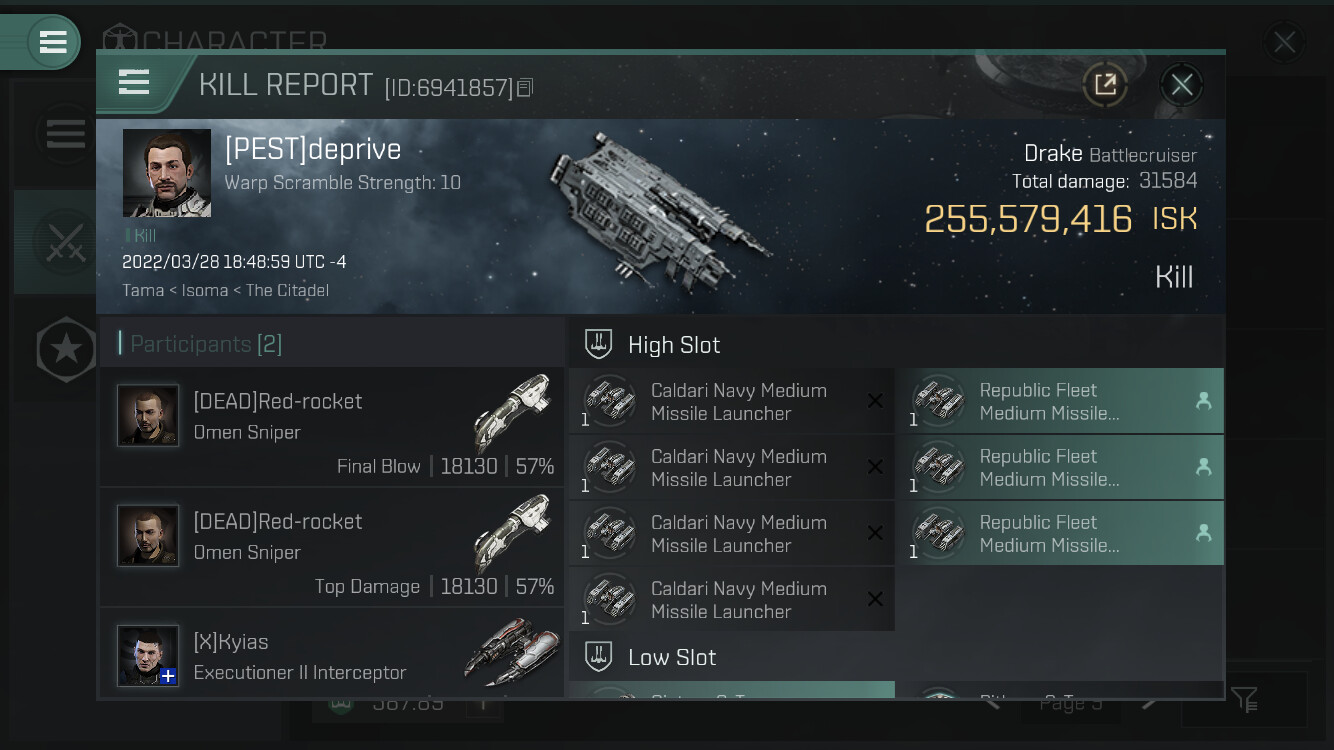
Task: Copy the kill report ID
Action: [x=525, y=88]
